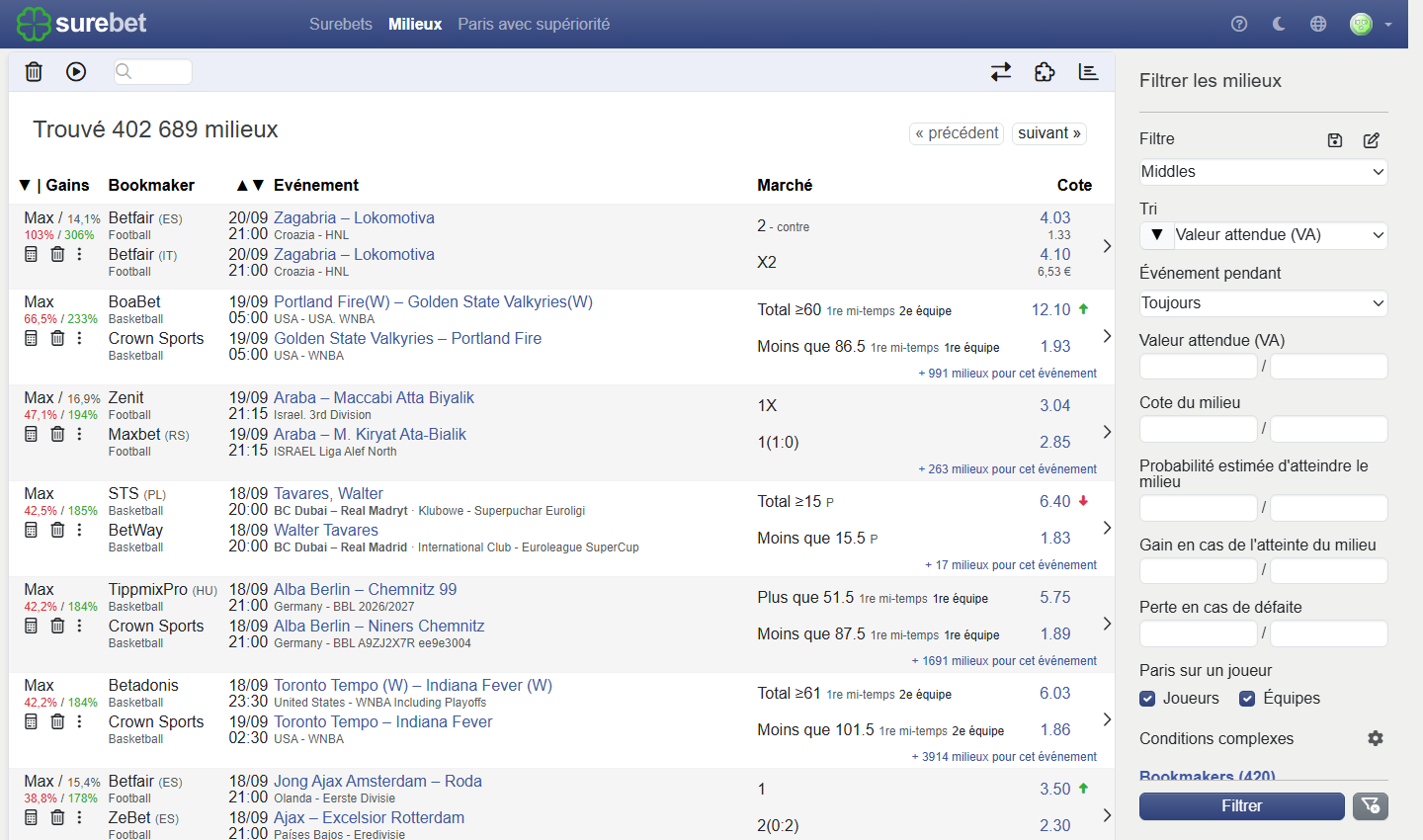1423x840 pixels.
Task: Open three-dot menu for Betadonis Toronto Tempo row
Action: [80, 722]
